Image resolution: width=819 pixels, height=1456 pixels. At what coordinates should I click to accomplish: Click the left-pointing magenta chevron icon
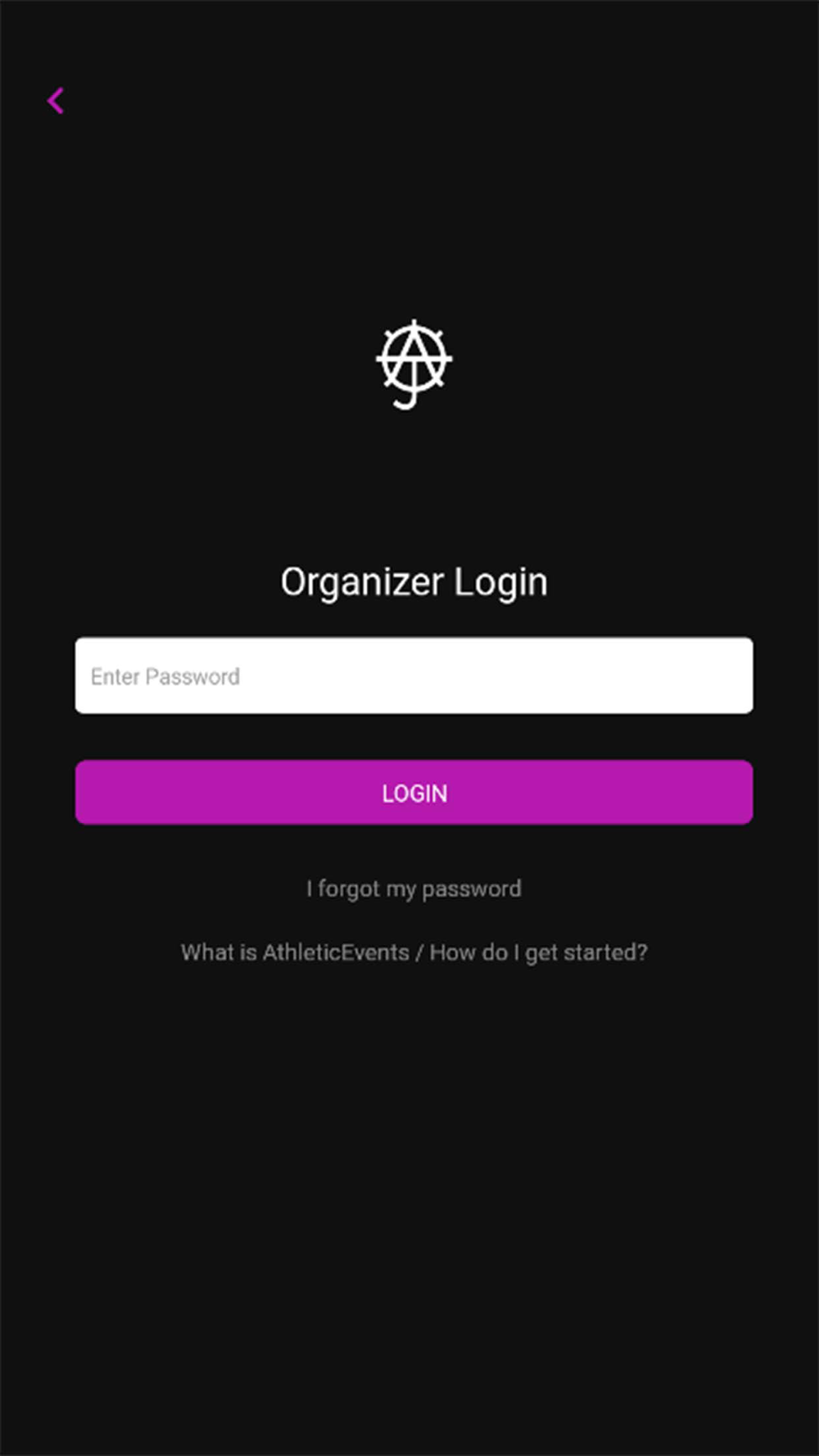pos(56,101)
